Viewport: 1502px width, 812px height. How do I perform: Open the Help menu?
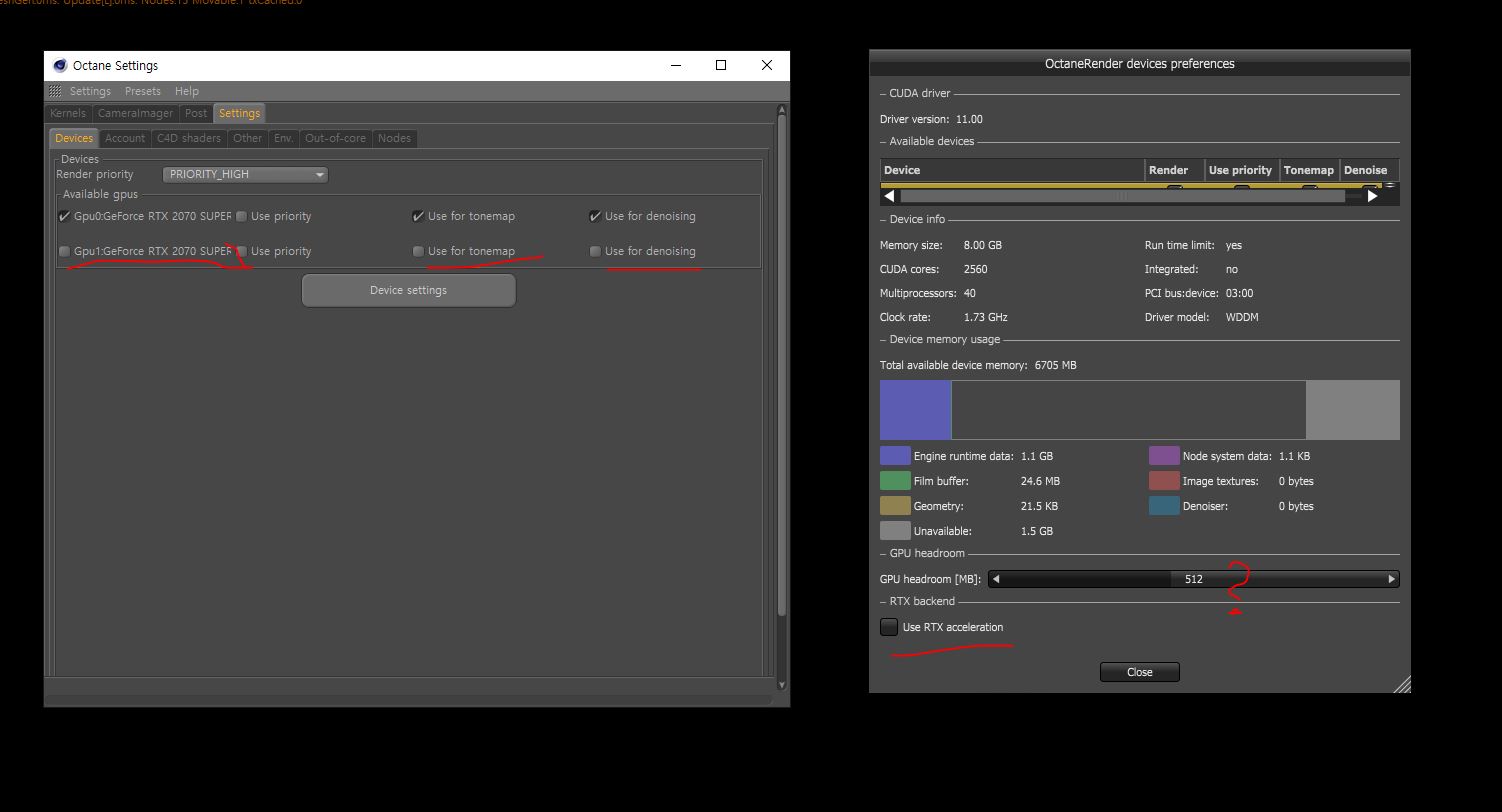[x=187, y=91]
